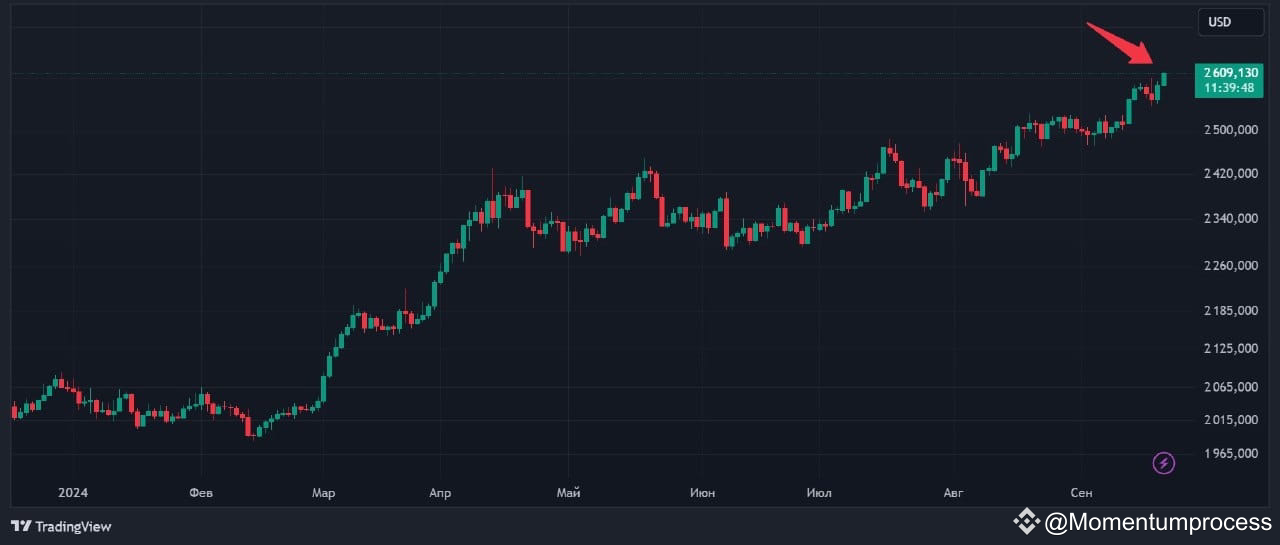This screenshot has width=1280, height=545.
Task: Click the 2 260,000 price axis label
Action: (x=1230, y=266)
